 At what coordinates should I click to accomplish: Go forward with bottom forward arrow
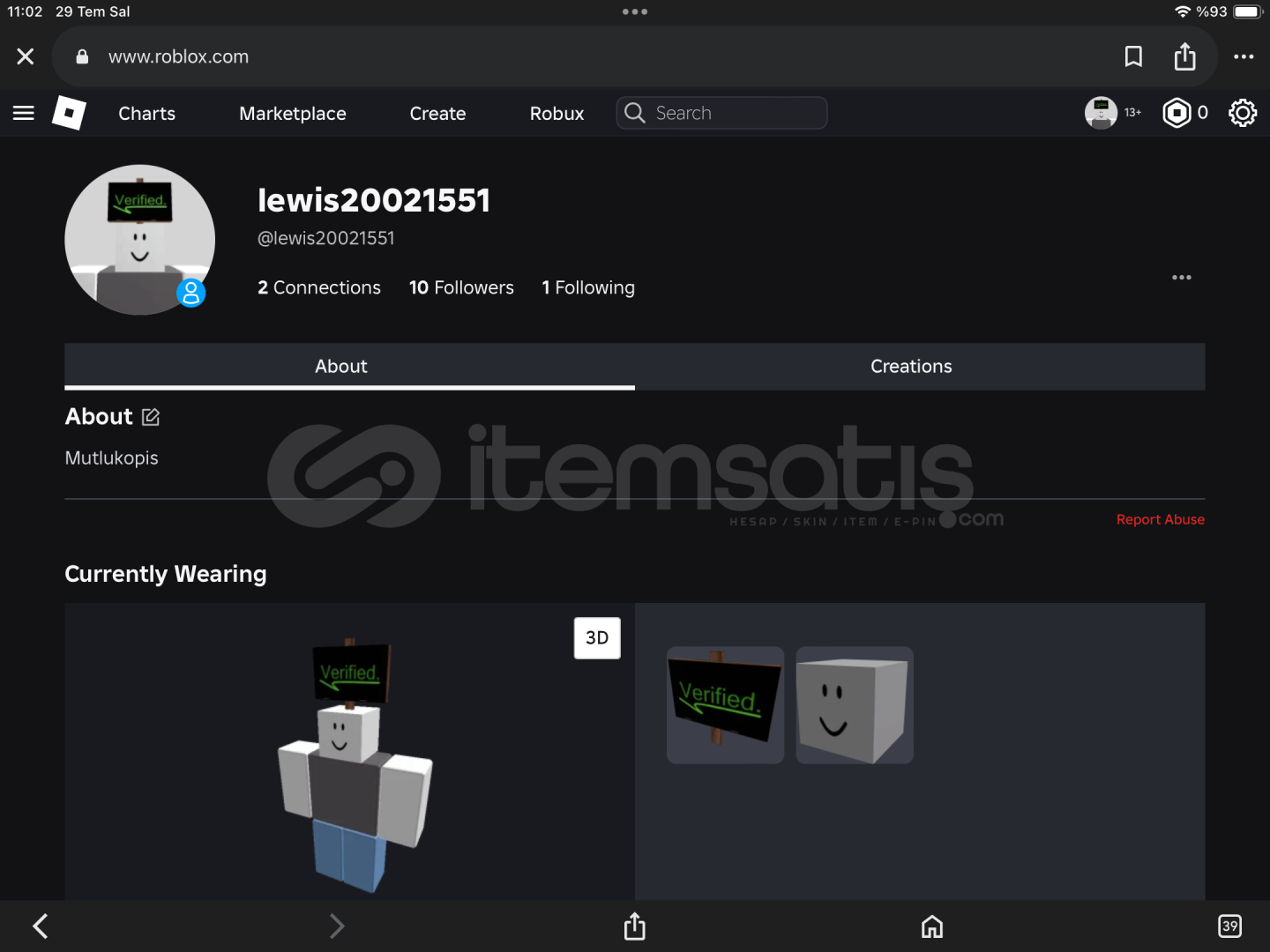point(336,926)
